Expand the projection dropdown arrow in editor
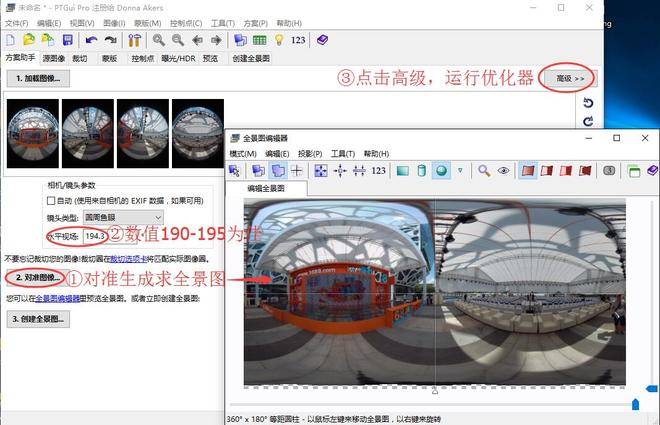 click(x=460, y=170)
